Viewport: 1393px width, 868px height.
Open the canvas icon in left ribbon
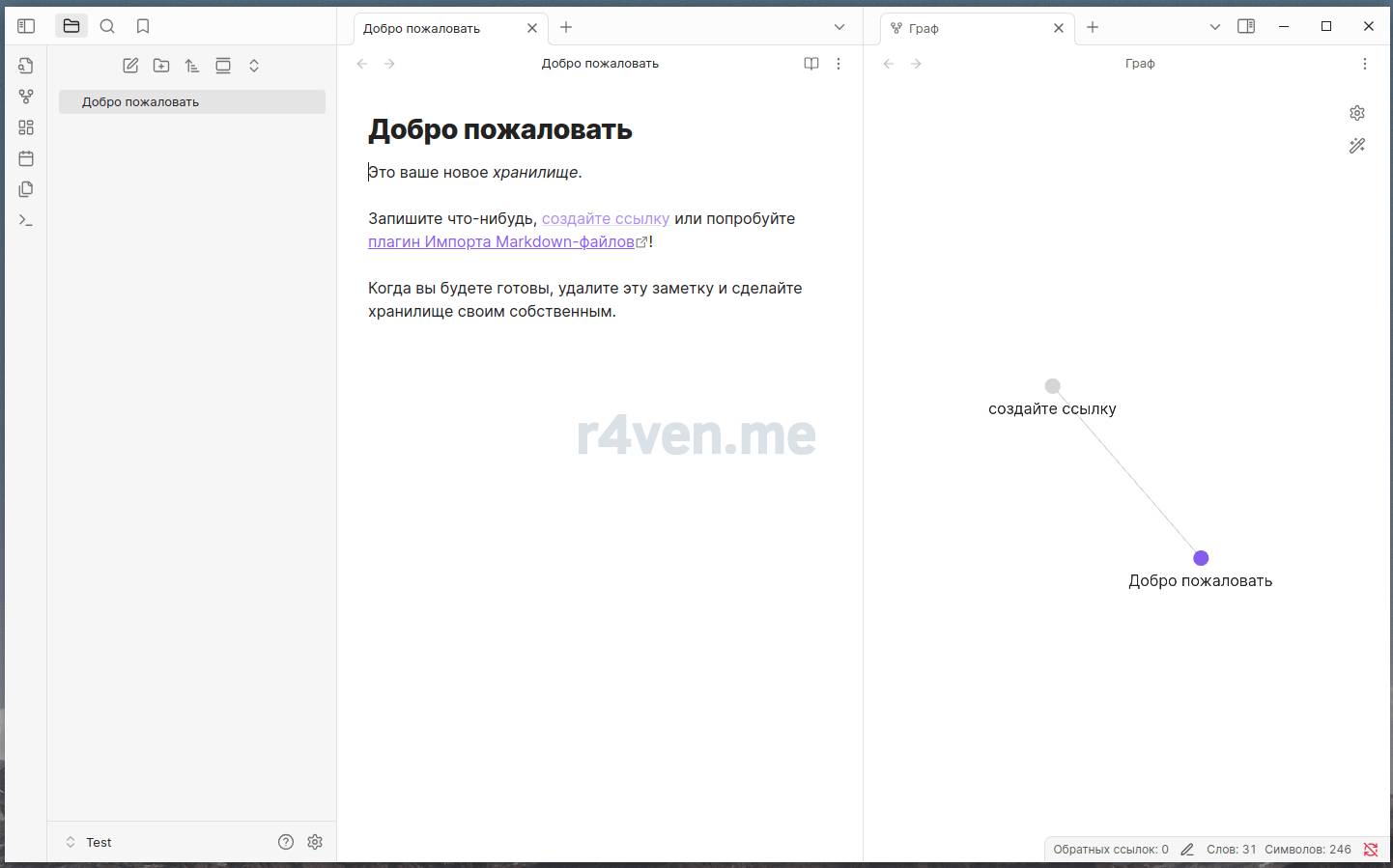26,127
